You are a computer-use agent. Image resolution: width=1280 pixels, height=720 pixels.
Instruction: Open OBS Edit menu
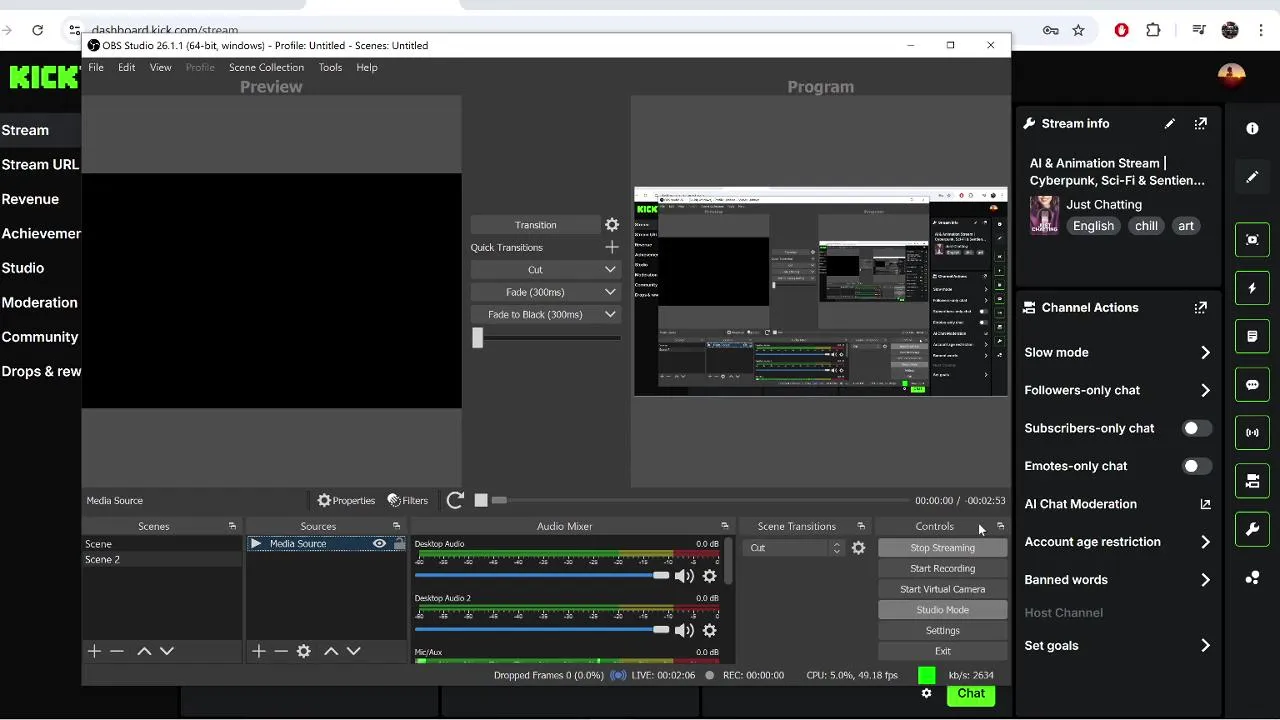coord(127,67)
